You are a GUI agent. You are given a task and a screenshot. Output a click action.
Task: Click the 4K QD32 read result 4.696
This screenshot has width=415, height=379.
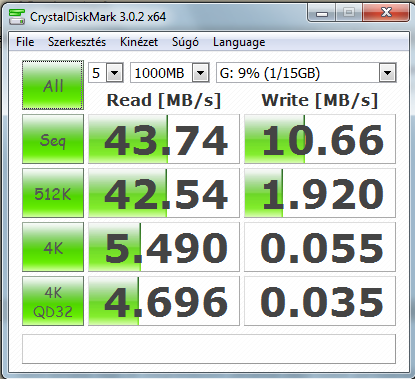tap(164, 301)
